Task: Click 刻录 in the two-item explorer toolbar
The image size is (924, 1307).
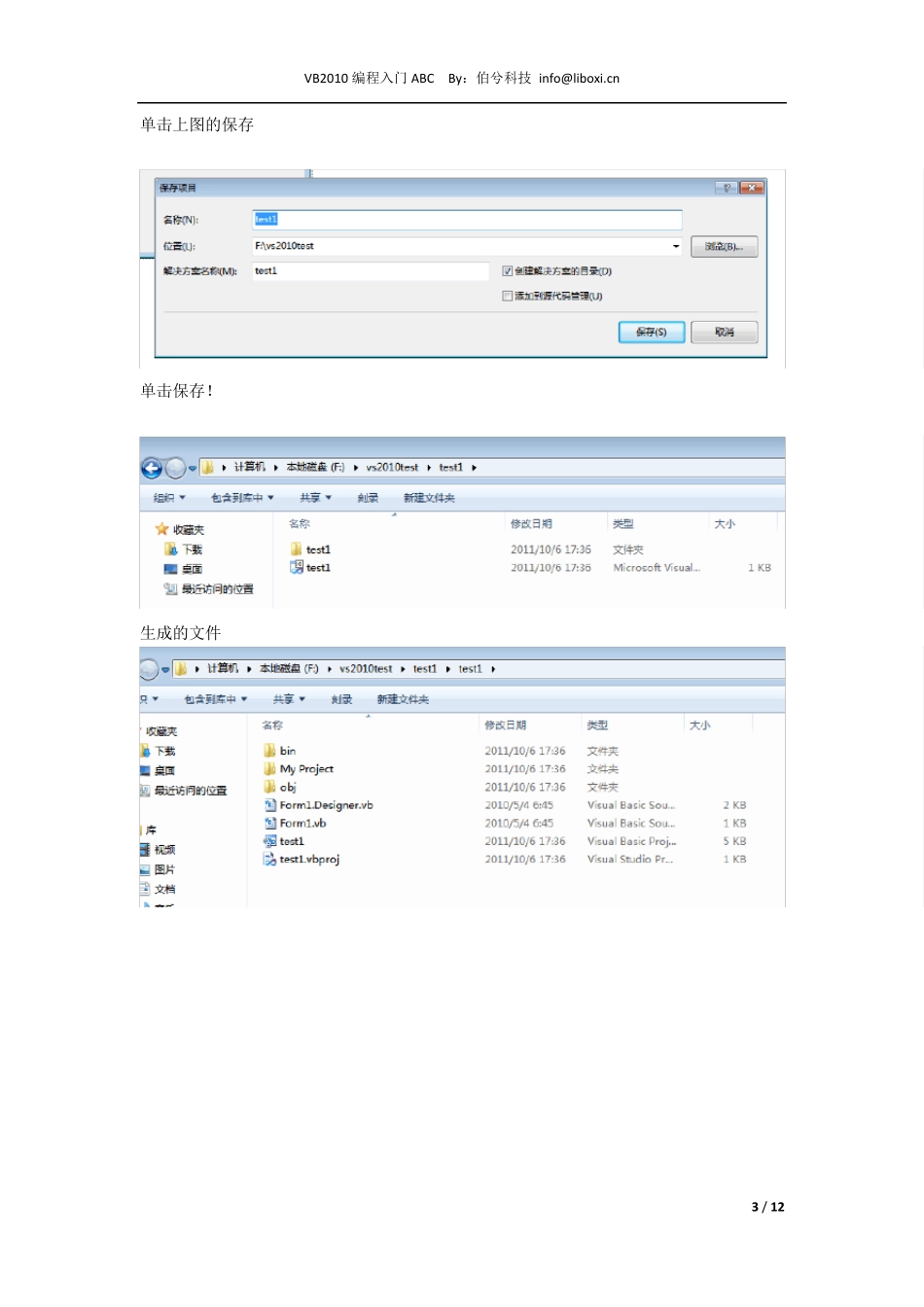Action: (368, 498)
